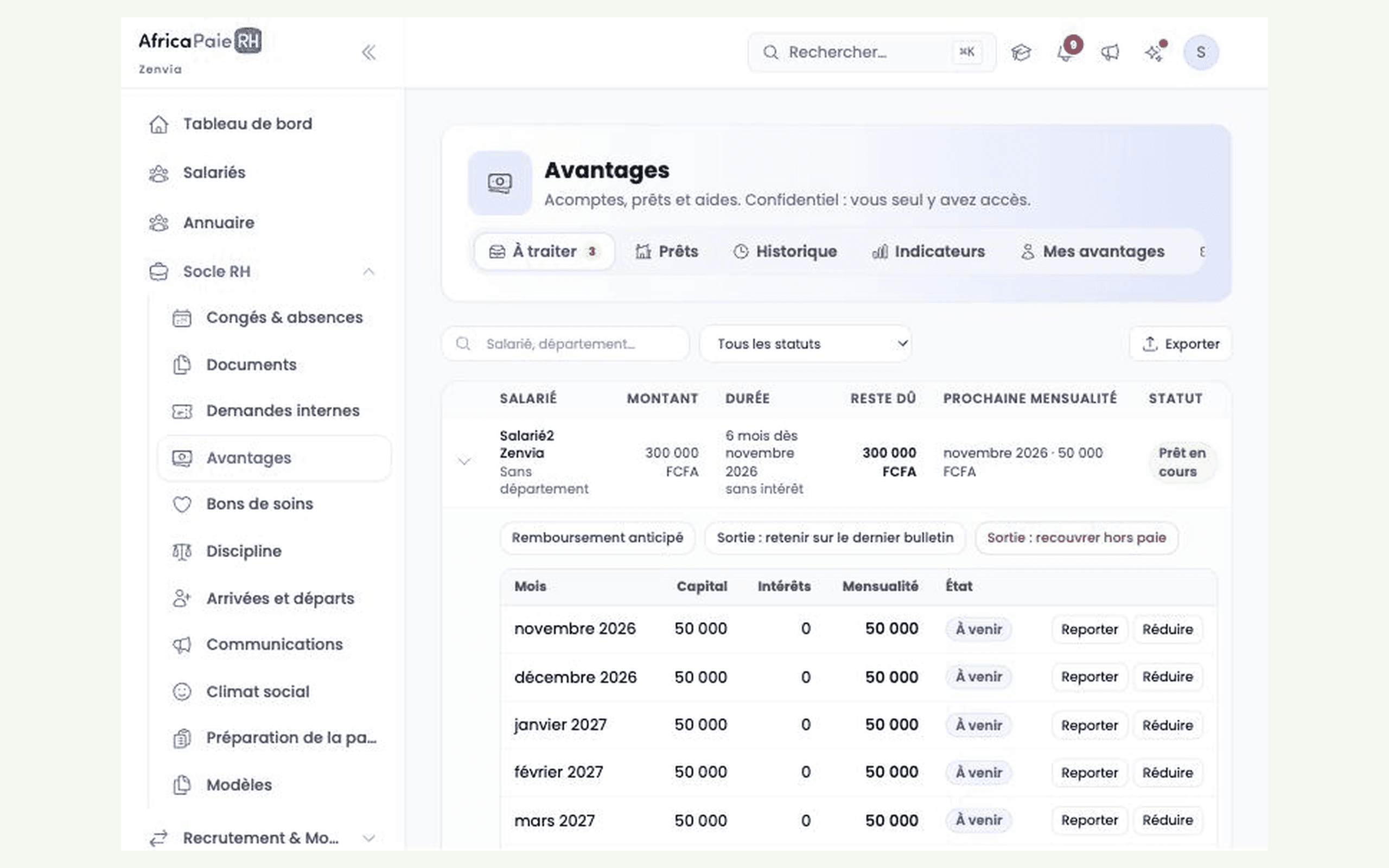Open the graduation cap training icon

coord(1021,52)
